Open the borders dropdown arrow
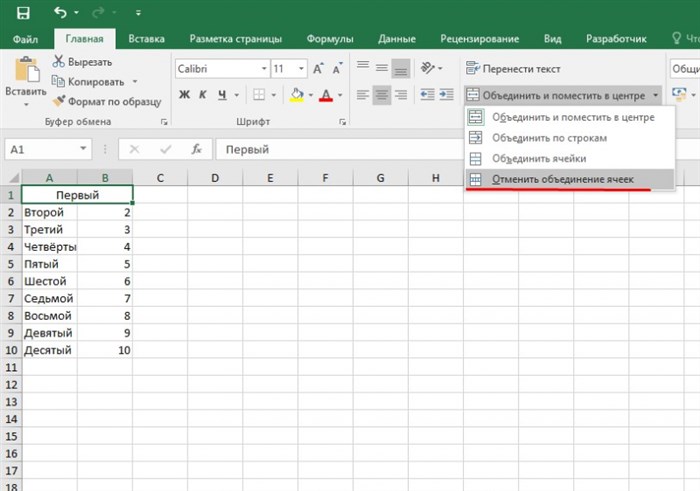Screen dimensions: 700x491 point(274,95)
